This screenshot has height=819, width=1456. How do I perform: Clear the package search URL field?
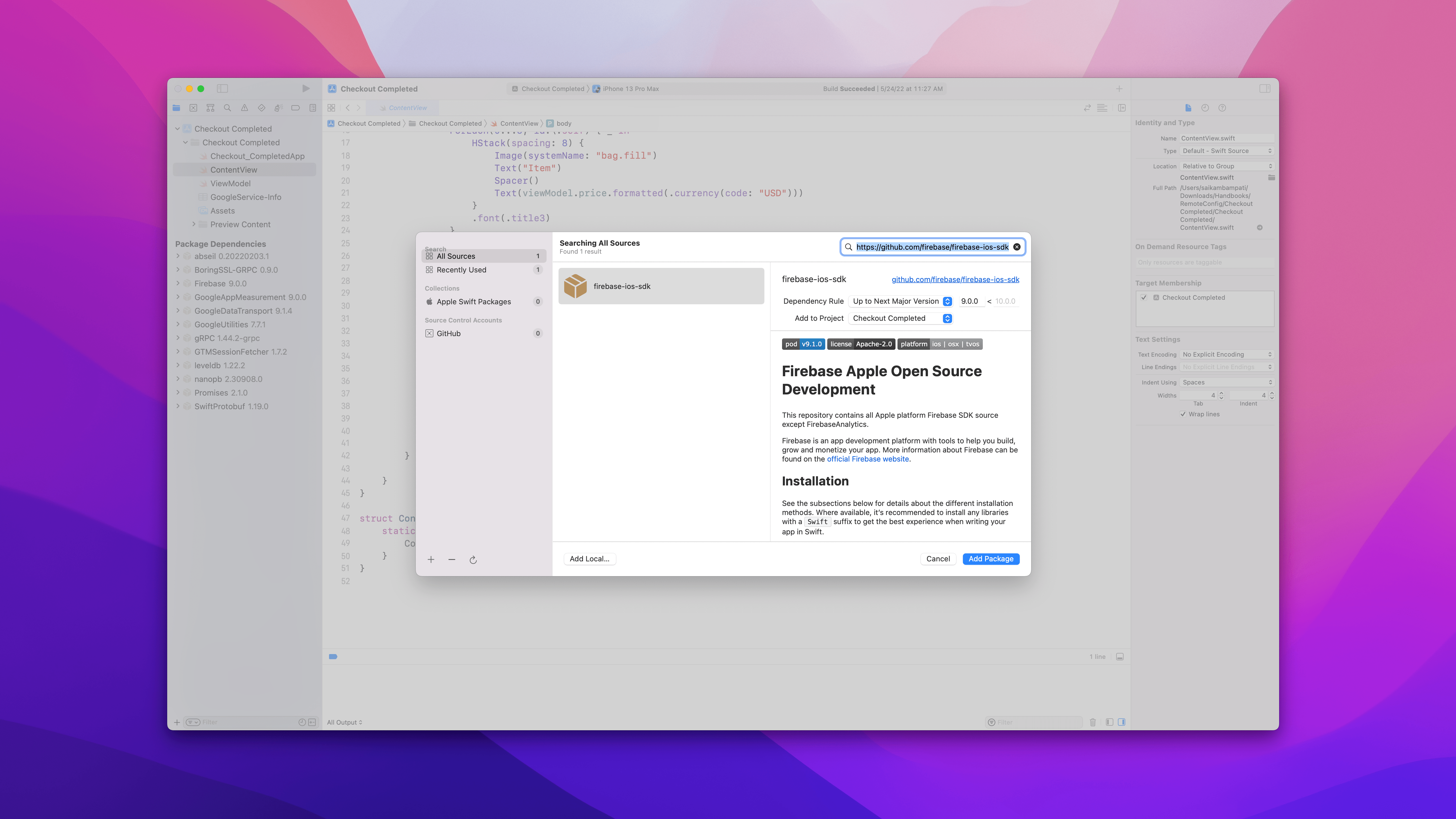coord(1017,247)
